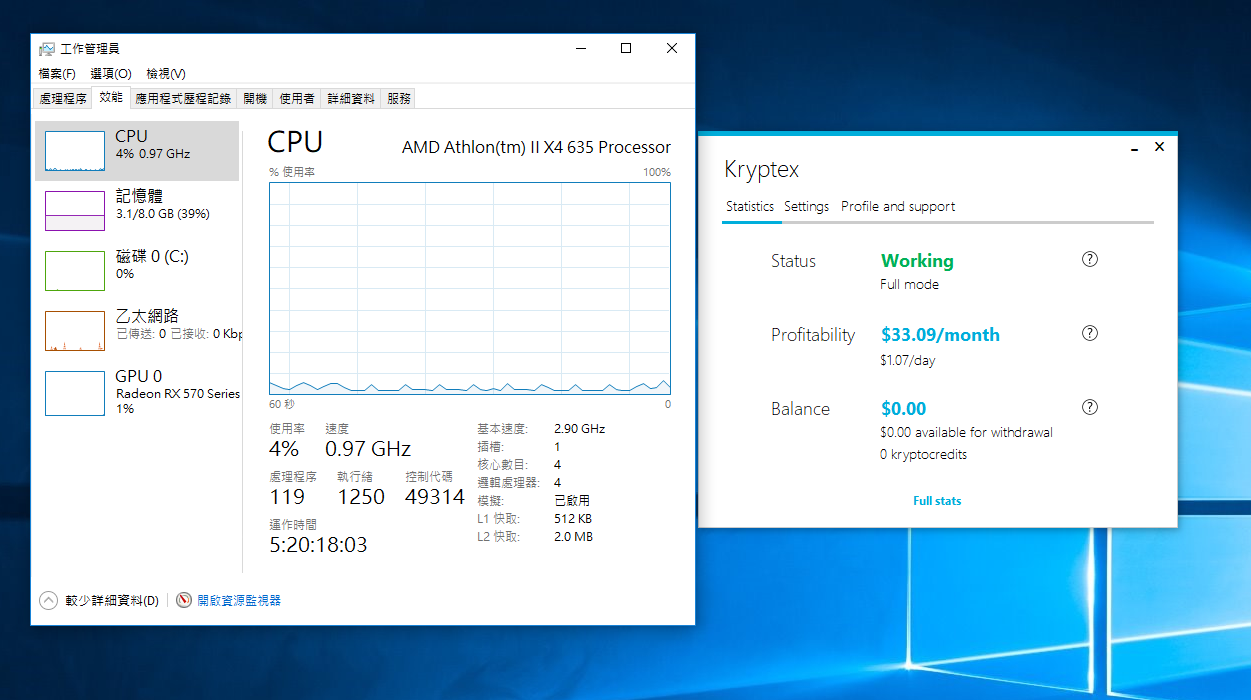The width and height of the screenshot is (1251, 700).
Task: Click the green Working status text
Action: click(x=917, y=261)
